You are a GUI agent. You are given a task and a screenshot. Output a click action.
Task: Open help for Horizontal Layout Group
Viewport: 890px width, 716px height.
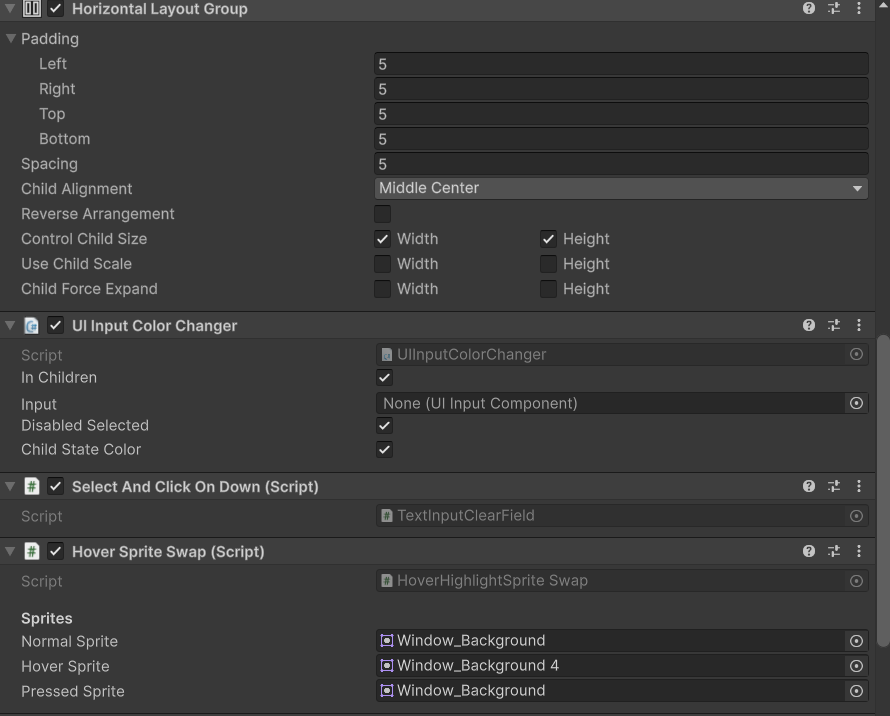[809, 9]
